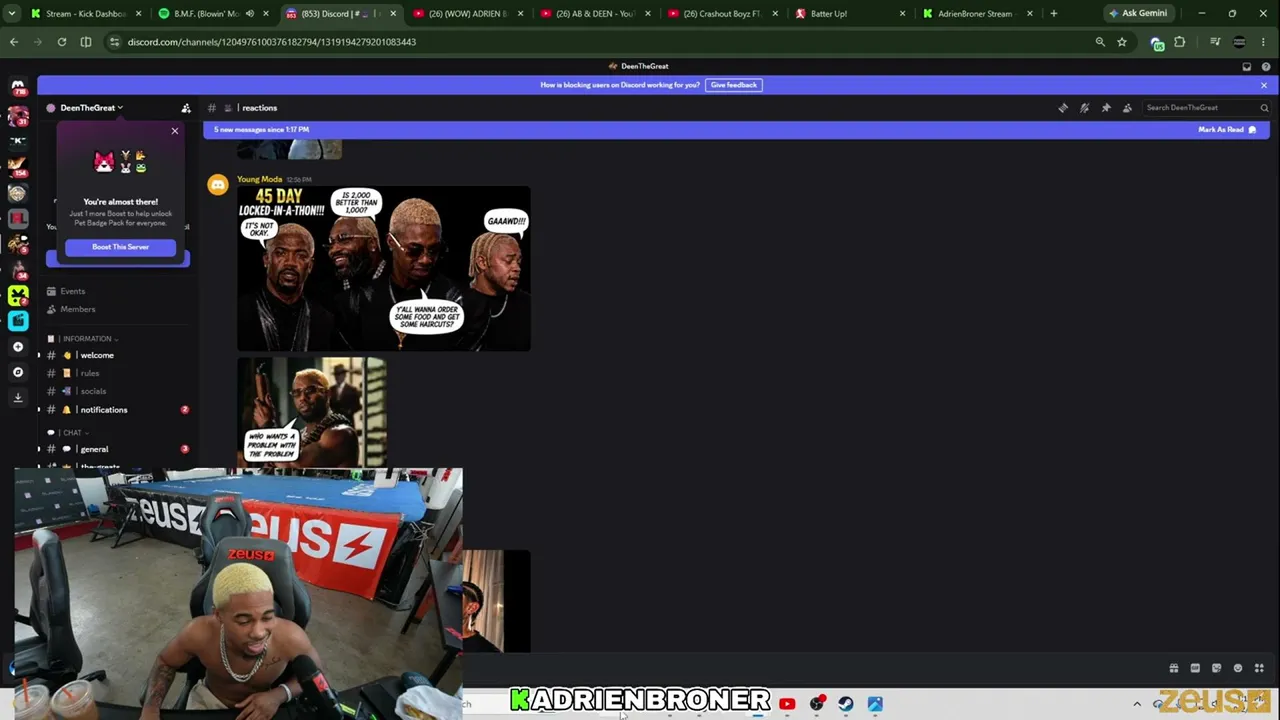1280x720 pixels.
Task: Open the invite people icon beside DeenTheGreat
Action: [x=185, y=108]
